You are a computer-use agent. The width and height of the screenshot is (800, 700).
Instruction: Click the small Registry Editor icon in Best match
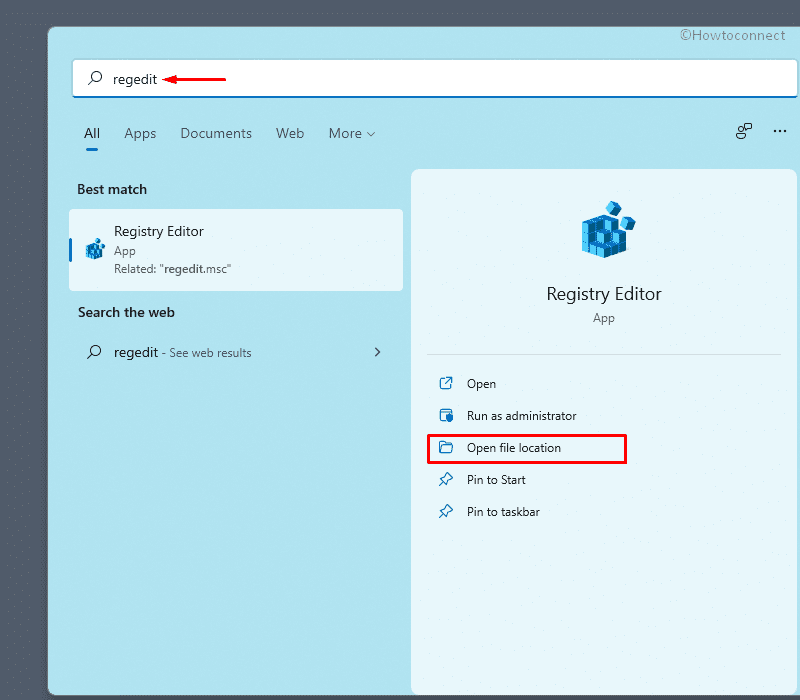pyautogui.click(x=95, y=249)
